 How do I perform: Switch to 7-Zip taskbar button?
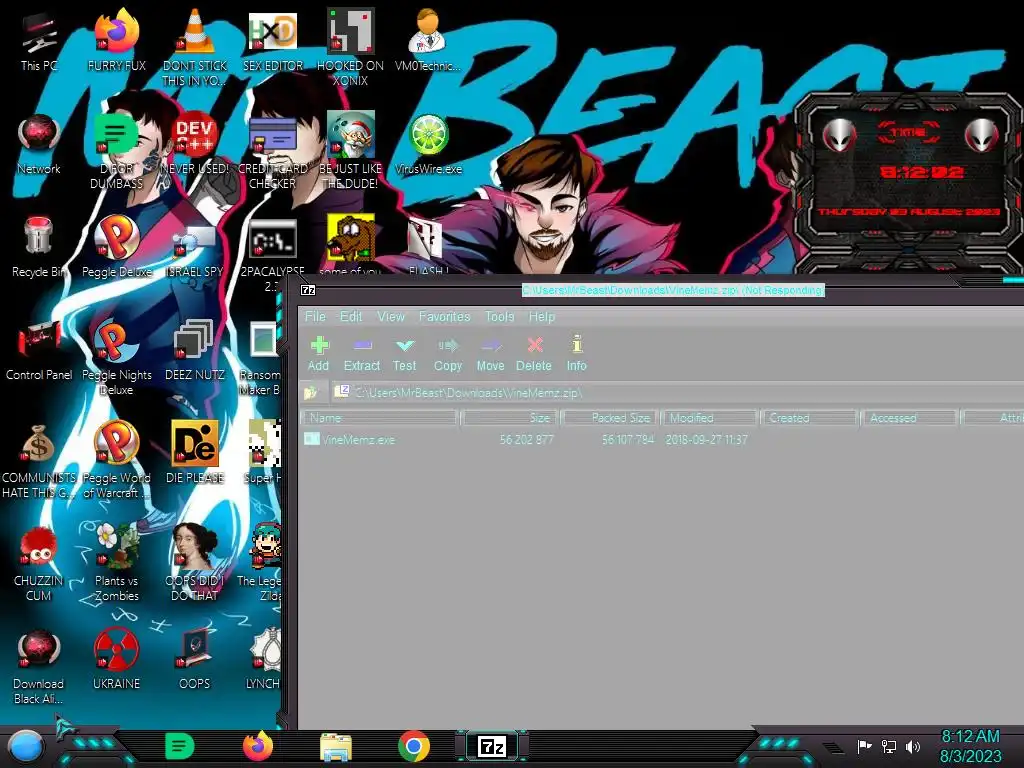492,746
